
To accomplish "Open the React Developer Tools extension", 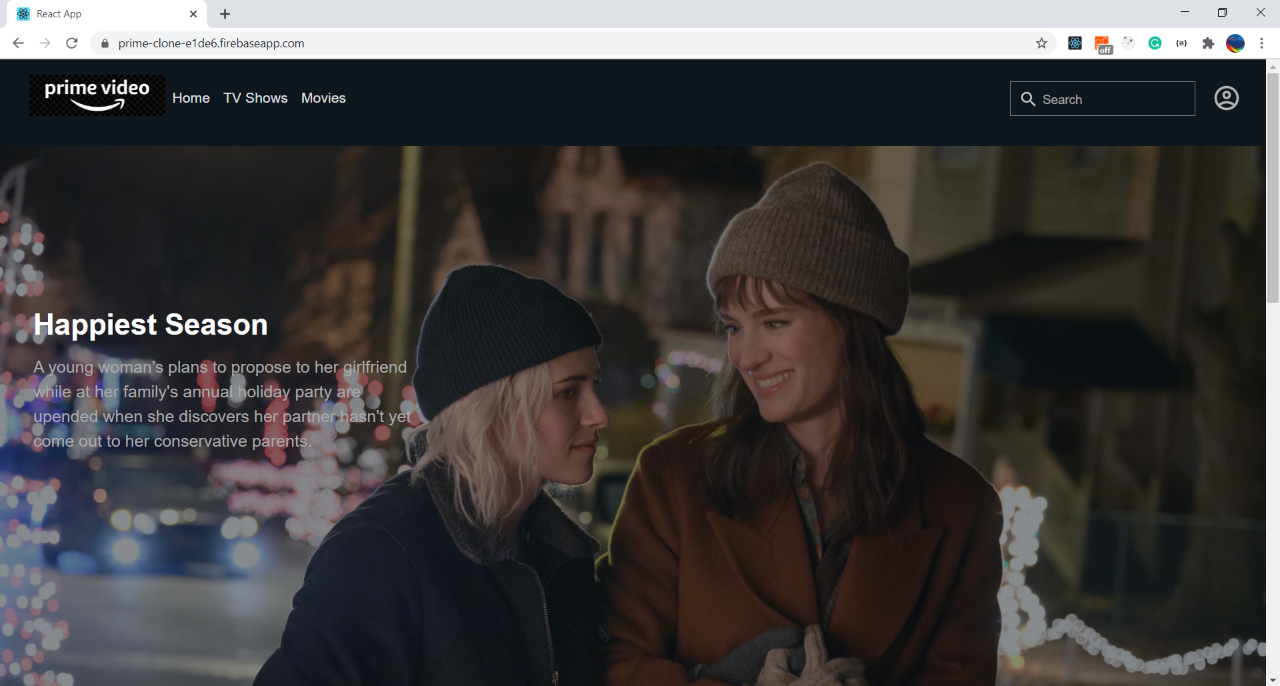I will 1075,43.
